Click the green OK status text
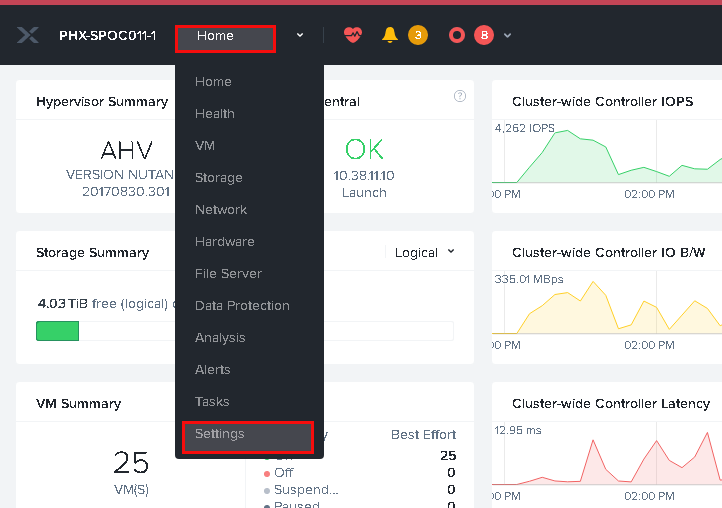 click(364, 149)
